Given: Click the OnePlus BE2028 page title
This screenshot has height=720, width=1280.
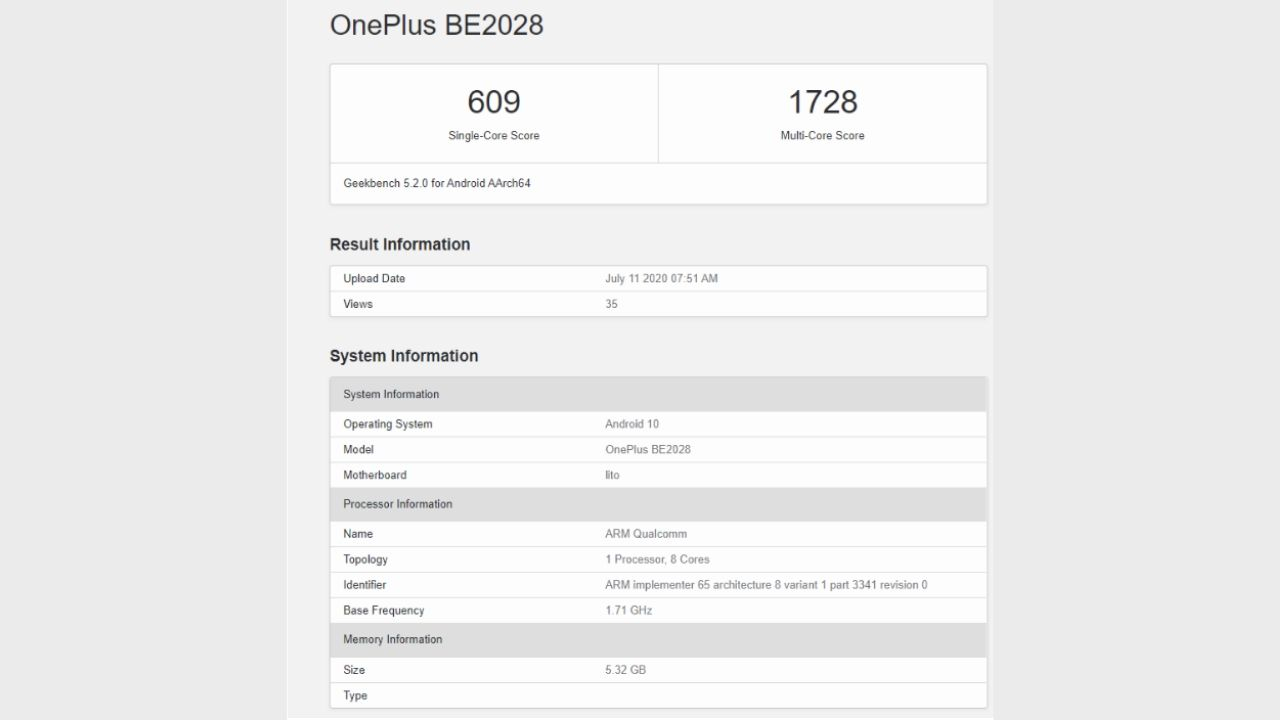Looking at the screenshot, I should (x=436, y=25).
